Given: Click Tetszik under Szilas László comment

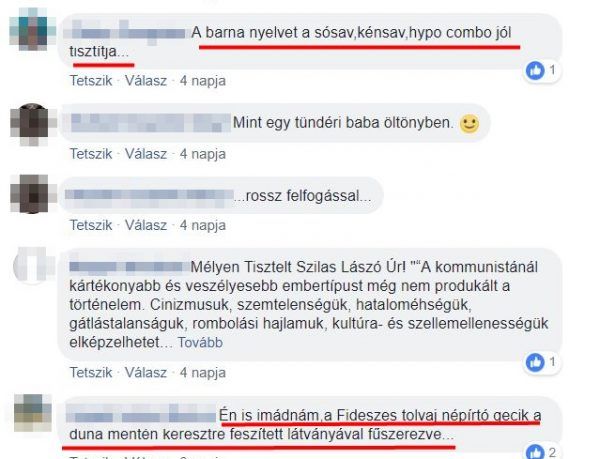Looking at the screenshot, I should [91, 372].
